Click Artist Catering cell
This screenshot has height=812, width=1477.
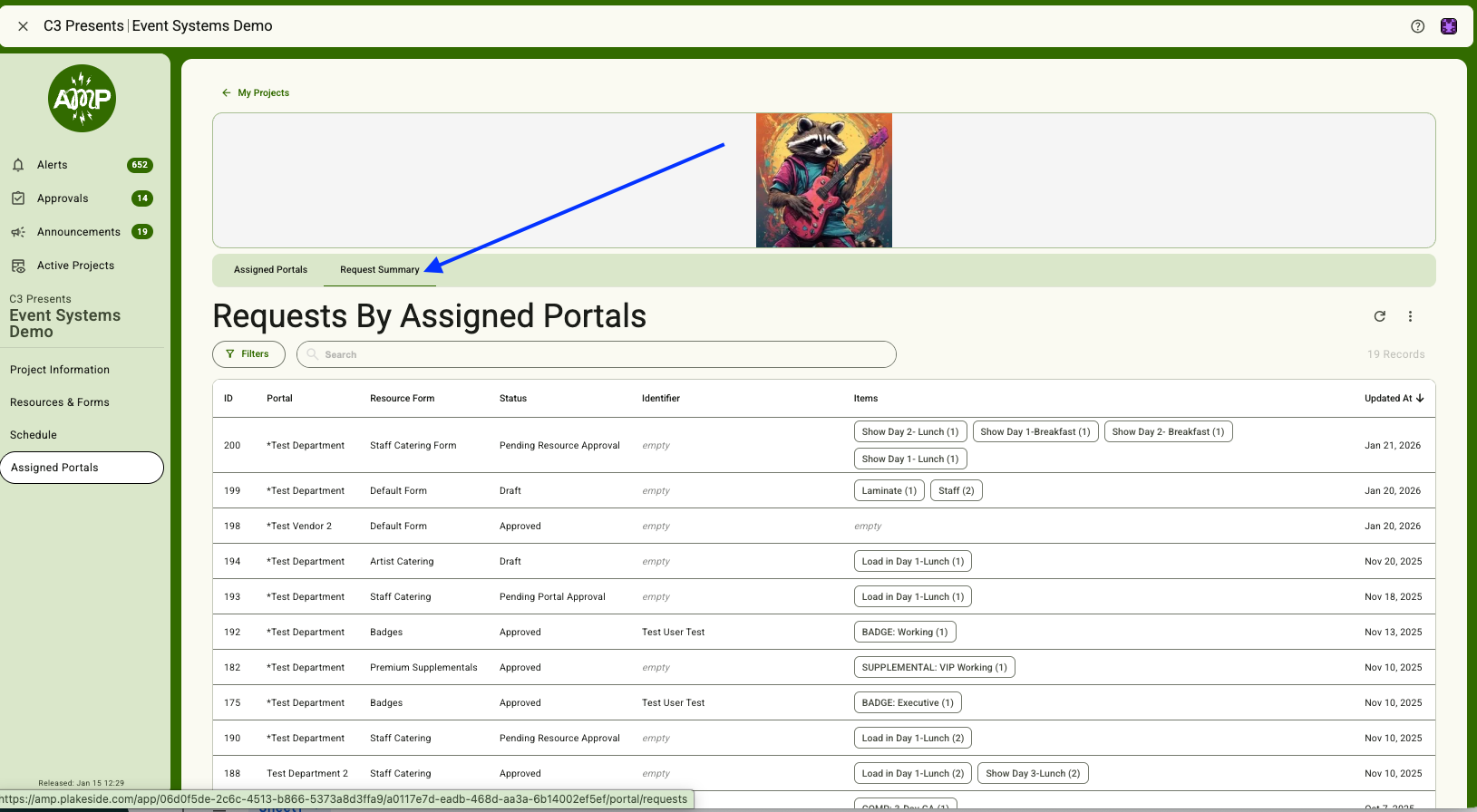click(402, 562)
